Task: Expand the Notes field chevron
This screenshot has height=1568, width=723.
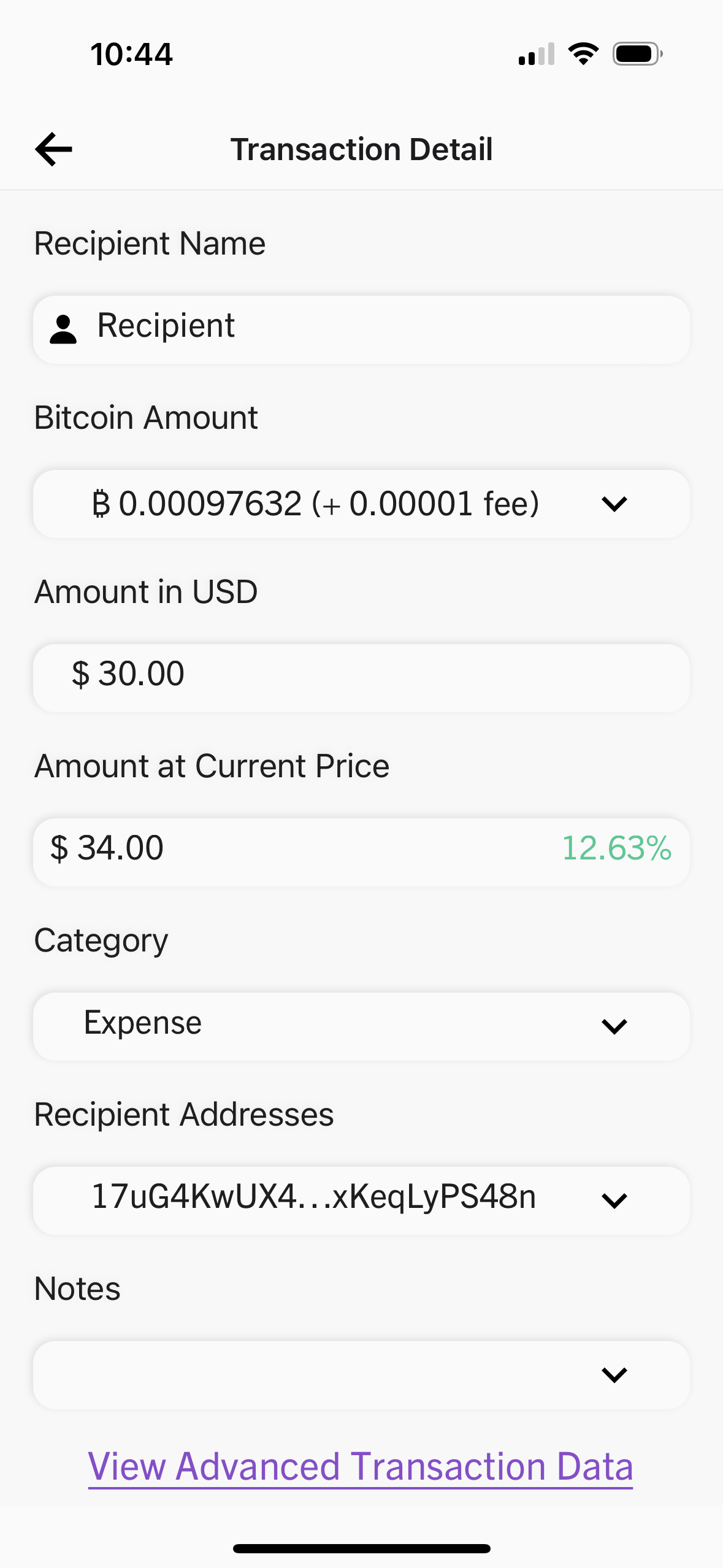Action: click(614, 1375)
